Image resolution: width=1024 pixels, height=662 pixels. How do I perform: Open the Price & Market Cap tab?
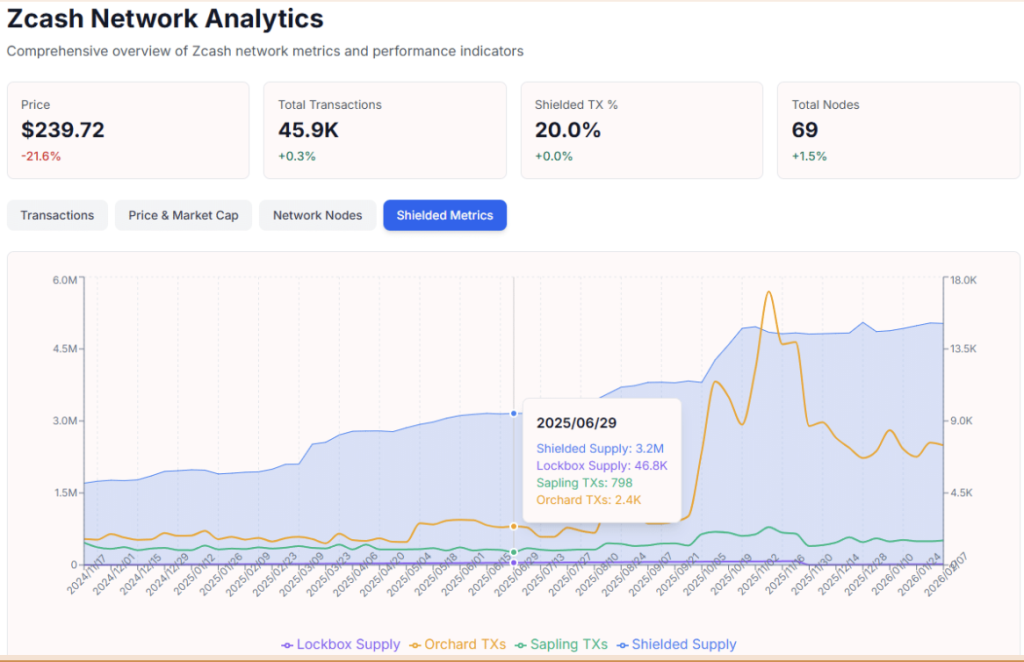183,215
